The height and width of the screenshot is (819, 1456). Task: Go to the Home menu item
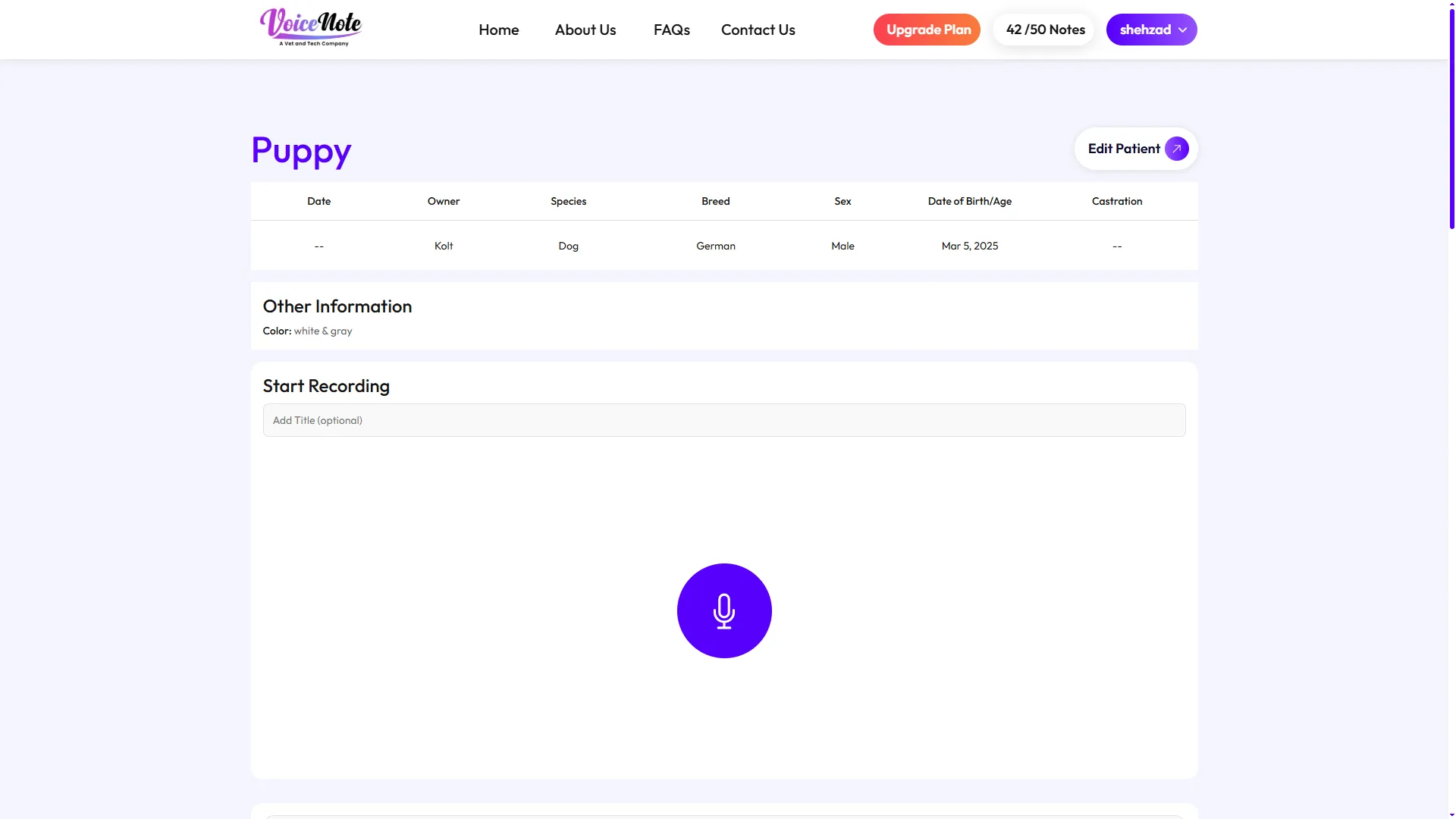499,30
